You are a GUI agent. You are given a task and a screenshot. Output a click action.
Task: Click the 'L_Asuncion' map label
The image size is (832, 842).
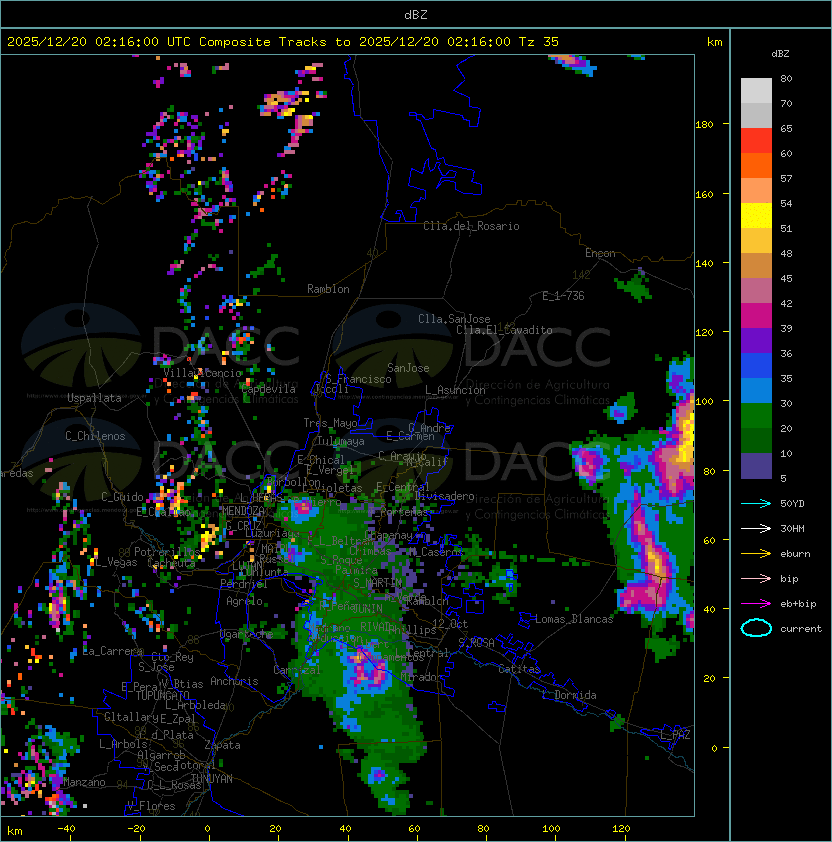(x=455, y=390)
